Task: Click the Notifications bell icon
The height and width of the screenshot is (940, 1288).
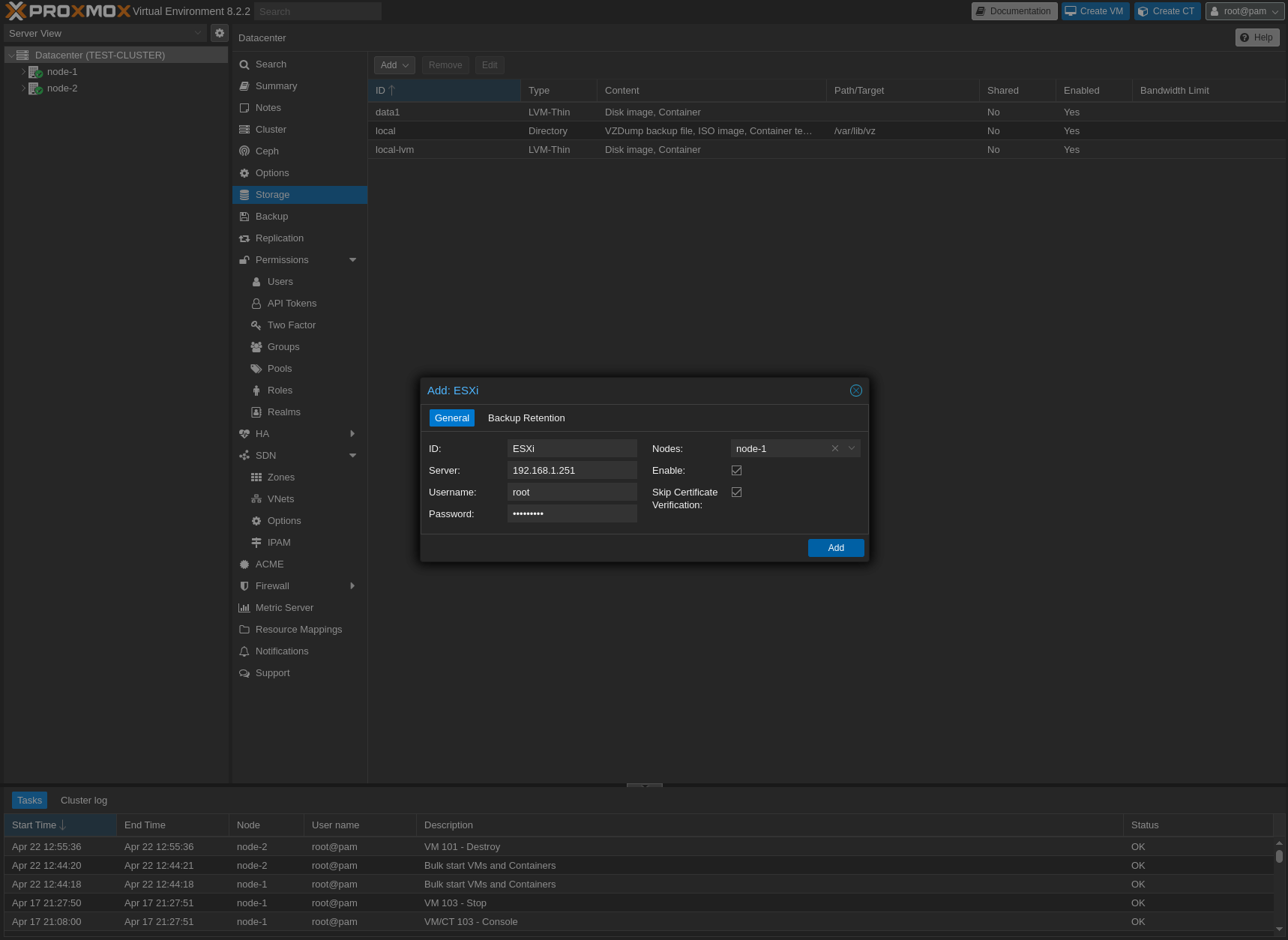Action: (x=244, y=651)
